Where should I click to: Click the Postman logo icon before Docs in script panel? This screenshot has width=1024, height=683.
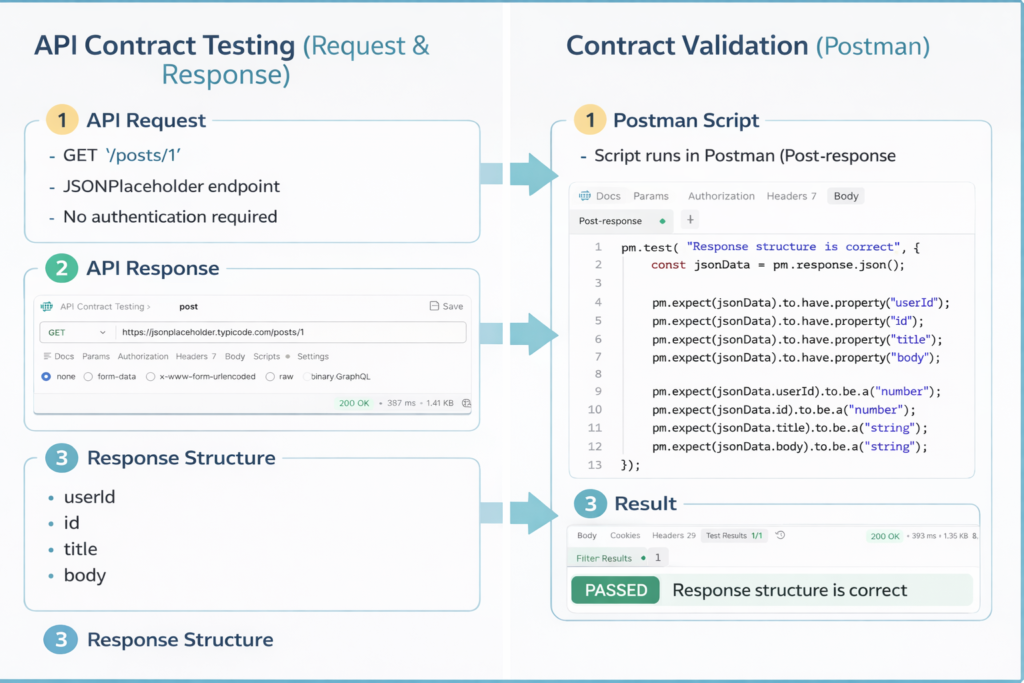pyautogui.click(x=585, y=196)
